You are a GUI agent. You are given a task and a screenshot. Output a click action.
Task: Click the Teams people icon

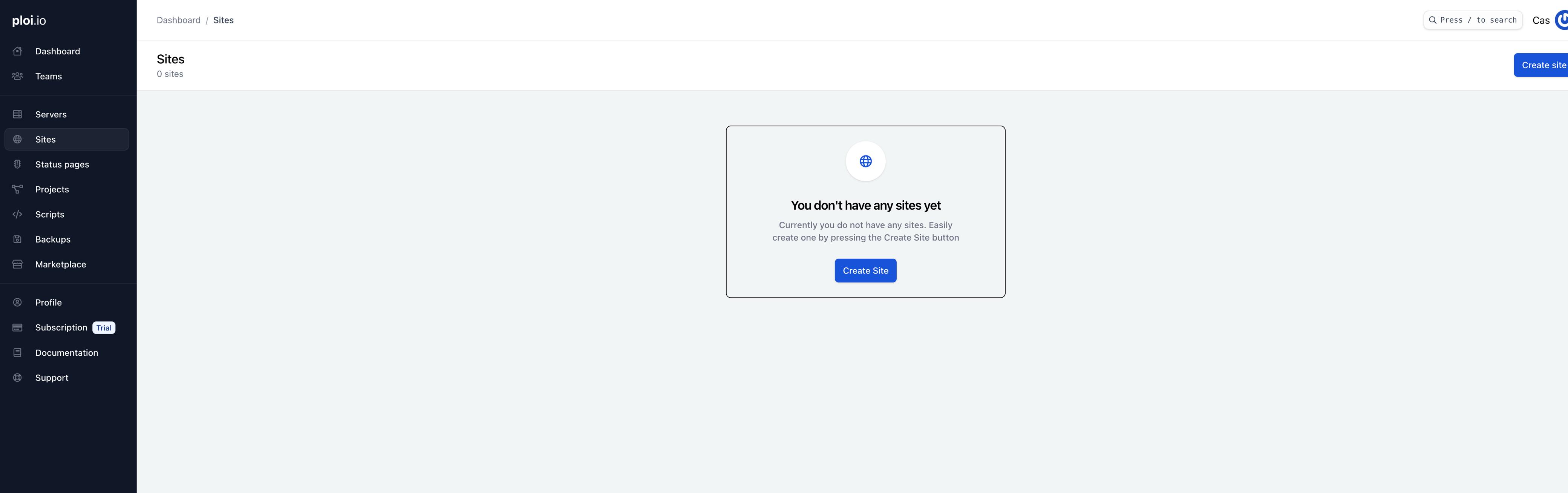click(18, 76)
